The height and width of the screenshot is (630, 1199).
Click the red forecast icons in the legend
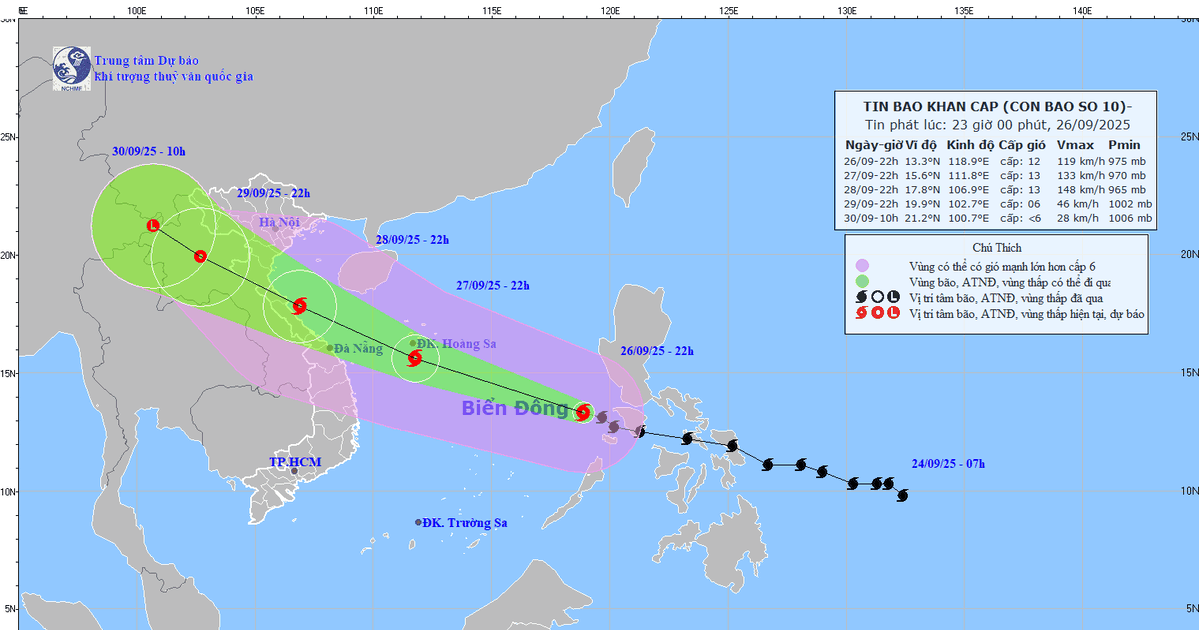[x=877, y=313]
